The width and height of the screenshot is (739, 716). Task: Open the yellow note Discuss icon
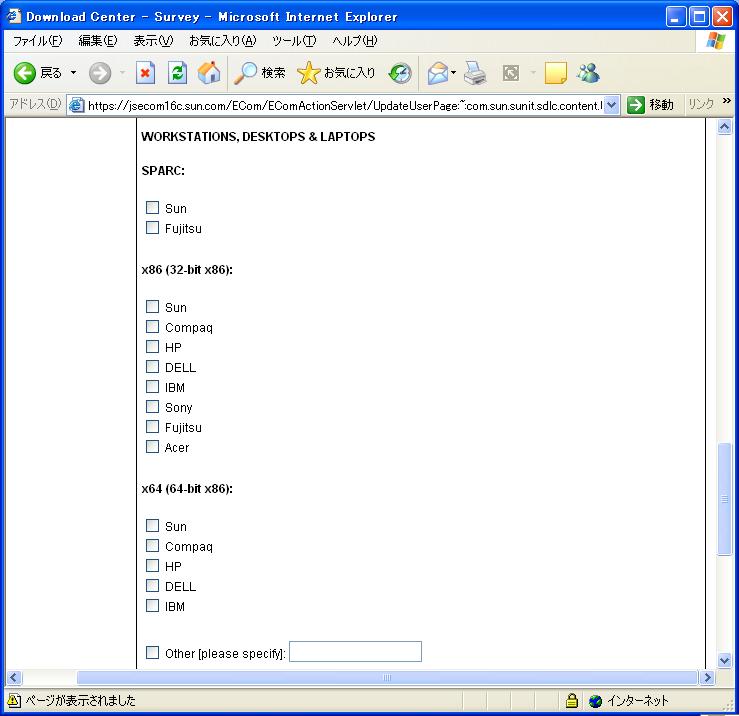tap(555, 73)
